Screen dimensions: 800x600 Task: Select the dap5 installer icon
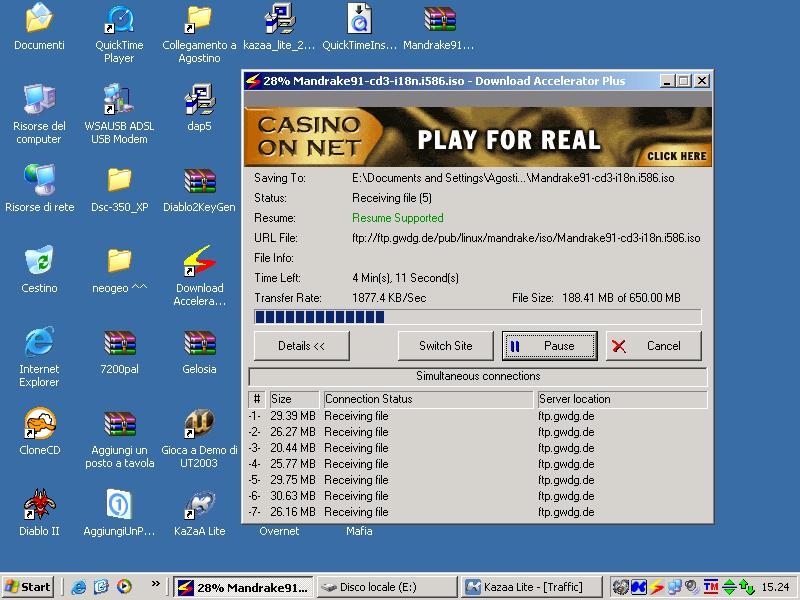[x=199, y=99]
